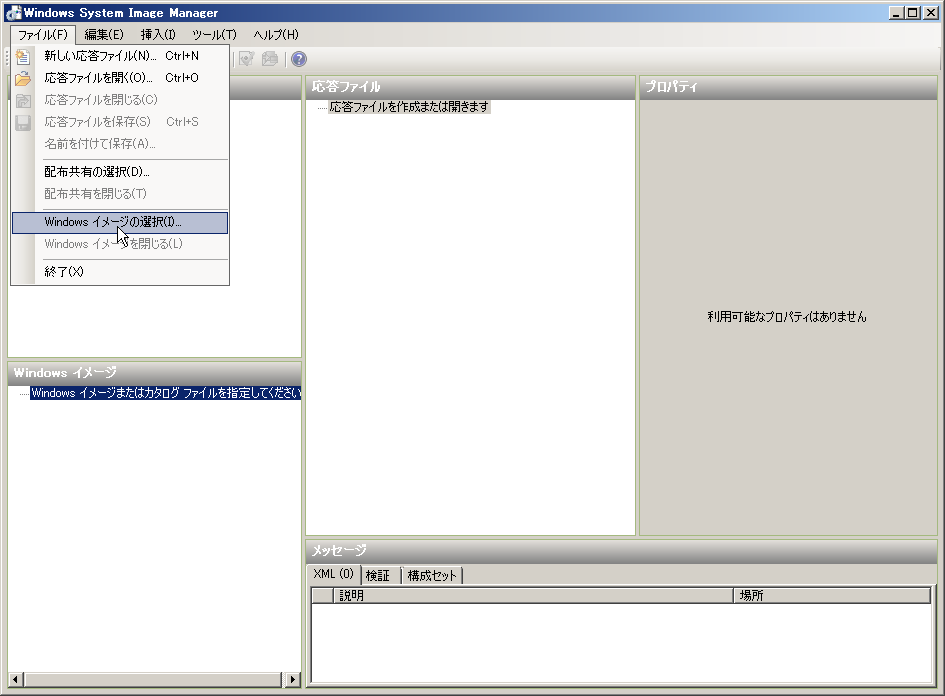Select 配布共有の選択(D)... menu entry

(x=120, y=172)
